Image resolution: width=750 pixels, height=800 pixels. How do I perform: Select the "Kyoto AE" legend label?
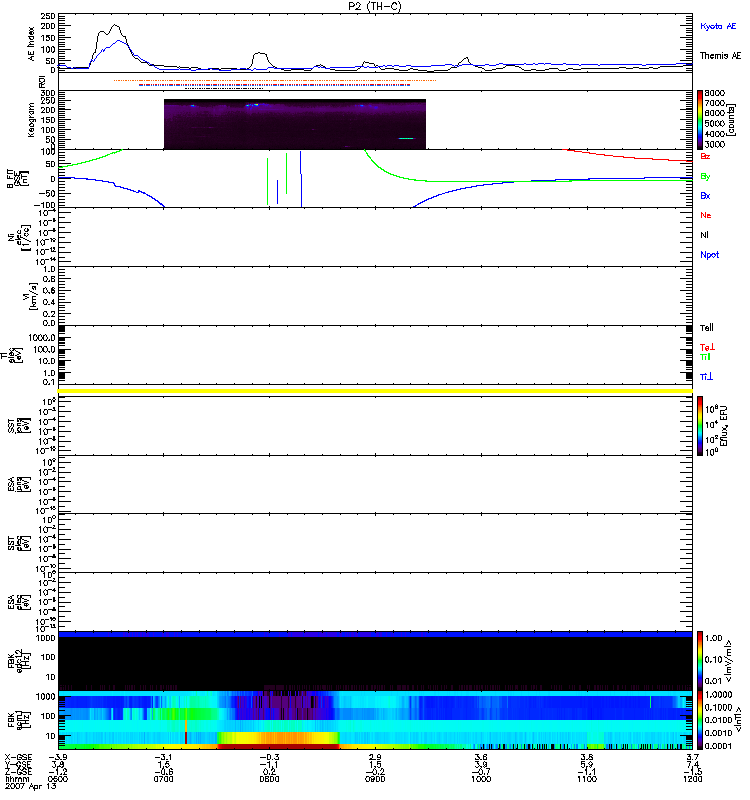click(x=718, y=26)
